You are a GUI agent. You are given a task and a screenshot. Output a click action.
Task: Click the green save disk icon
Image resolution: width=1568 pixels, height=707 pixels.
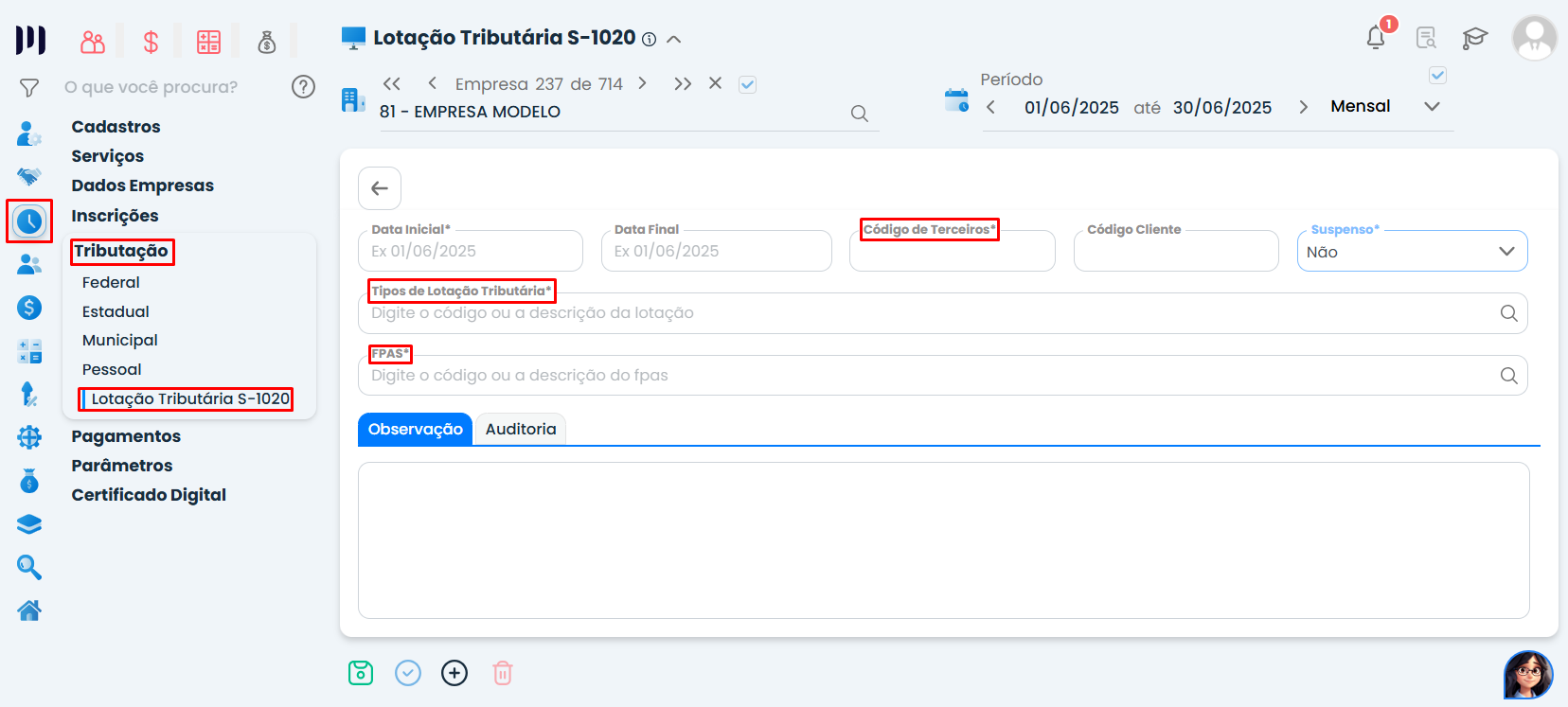361,673
